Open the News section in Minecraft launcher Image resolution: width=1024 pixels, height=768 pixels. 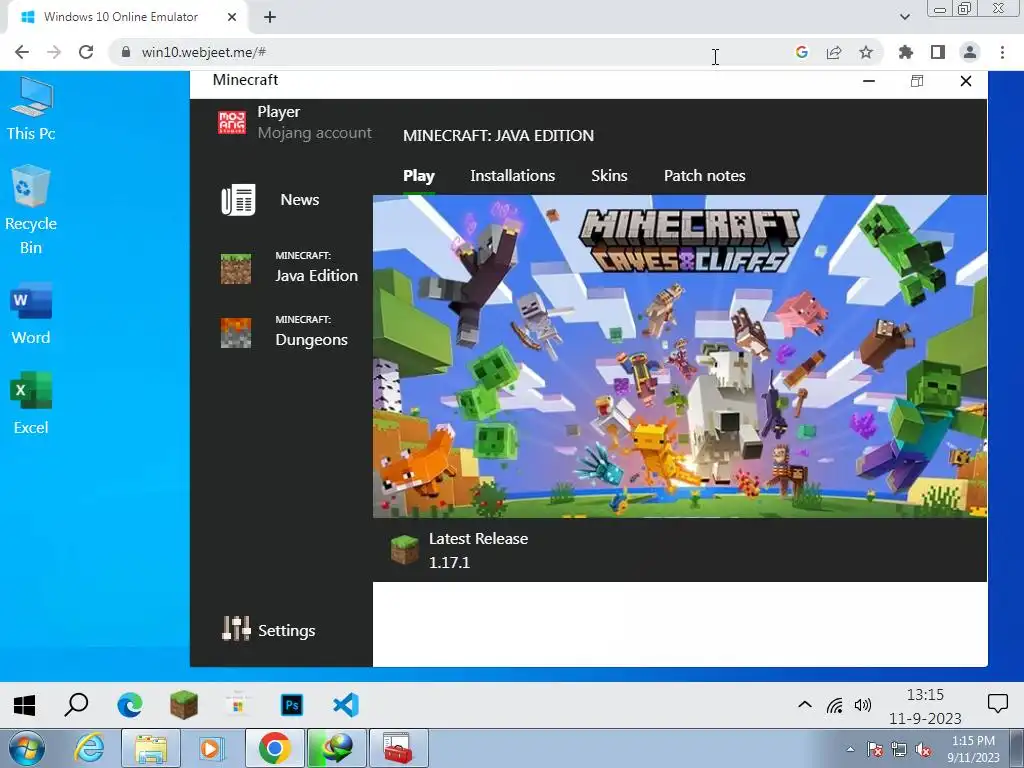point(270,200)
